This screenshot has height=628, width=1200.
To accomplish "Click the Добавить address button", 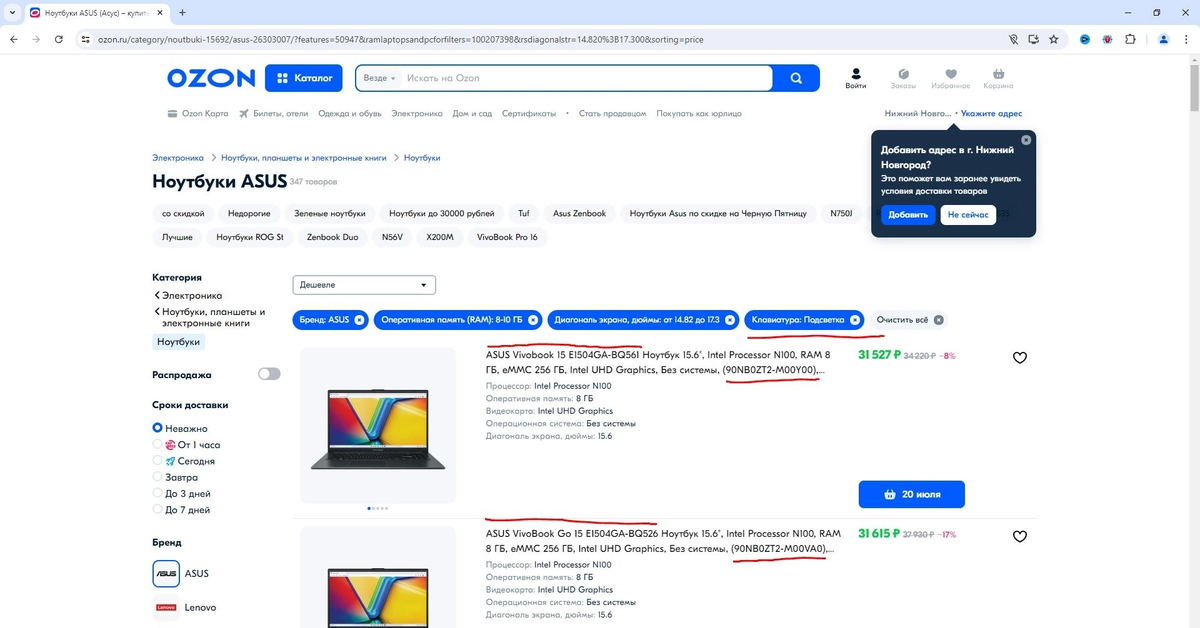I will click(906, 214).
